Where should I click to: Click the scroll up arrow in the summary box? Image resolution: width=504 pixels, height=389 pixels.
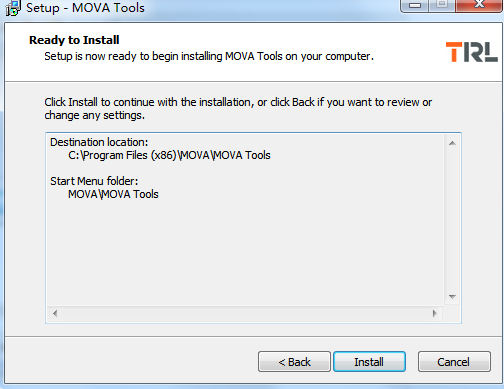click(452, 143)
